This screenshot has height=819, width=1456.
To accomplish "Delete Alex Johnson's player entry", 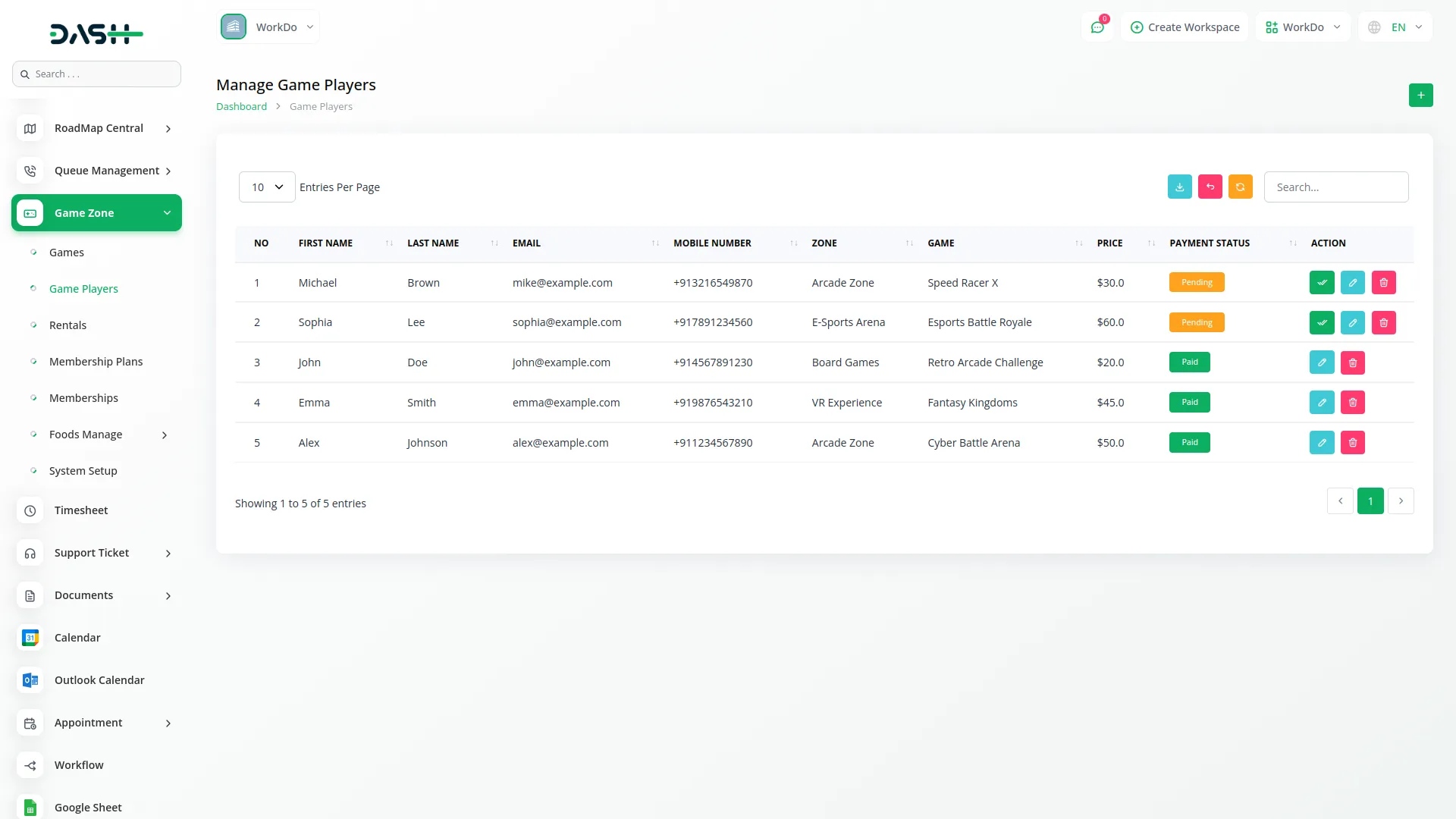I will [x=1352, y=443].
